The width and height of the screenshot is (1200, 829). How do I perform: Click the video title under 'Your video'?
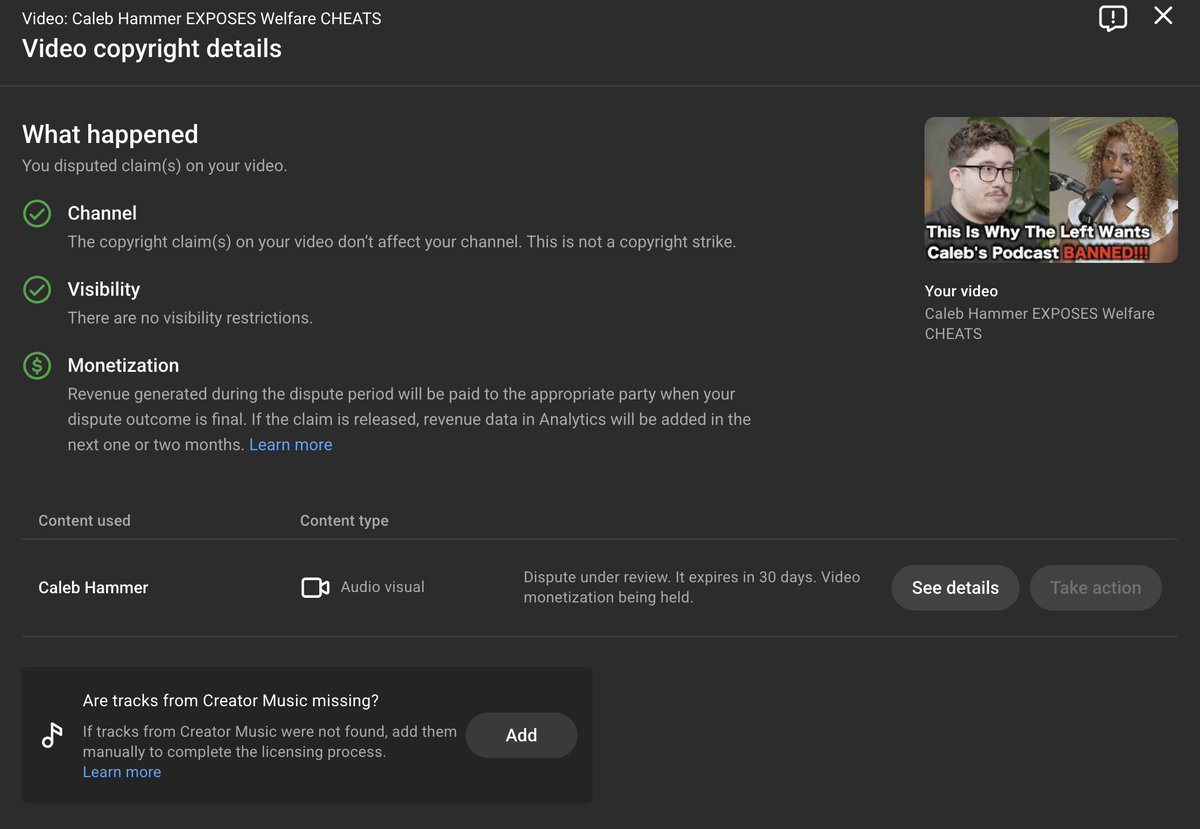click(x=1039, y=323)
